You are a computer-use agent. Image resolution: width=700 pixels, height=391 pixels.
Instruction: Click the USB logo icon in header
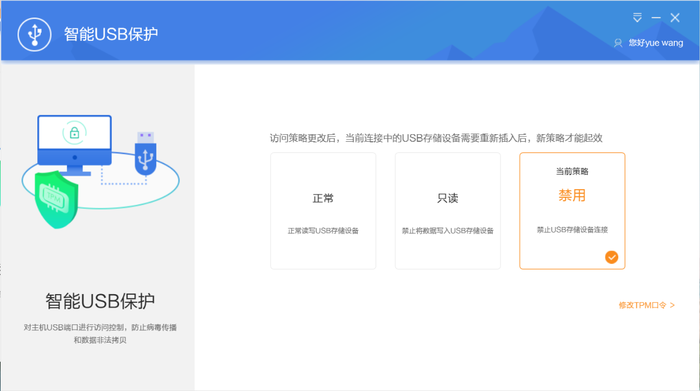[34, 34]
